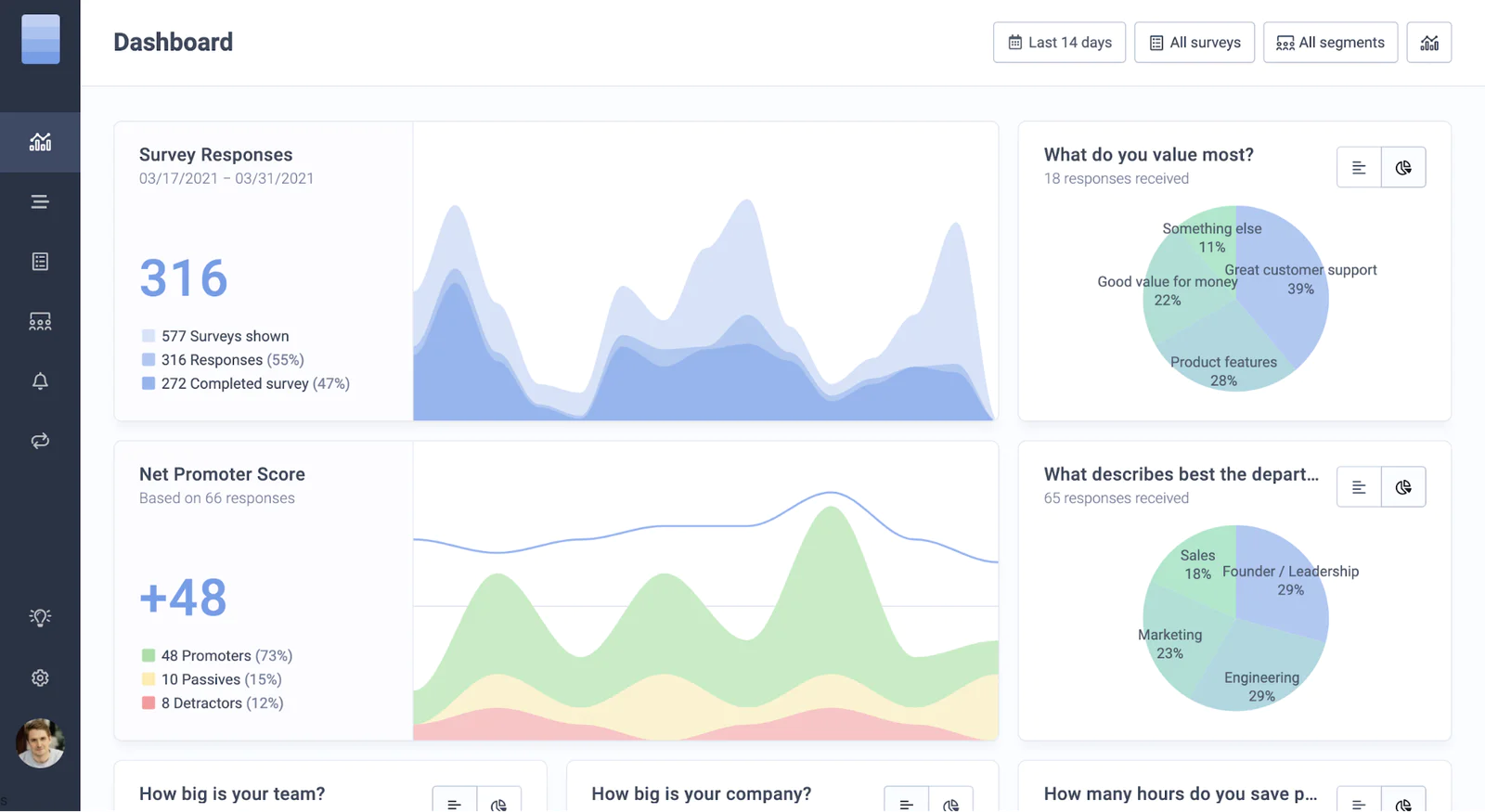Select pie view for department question card
Screen dimensions: 1485x812
click(x=1403, y=487)
